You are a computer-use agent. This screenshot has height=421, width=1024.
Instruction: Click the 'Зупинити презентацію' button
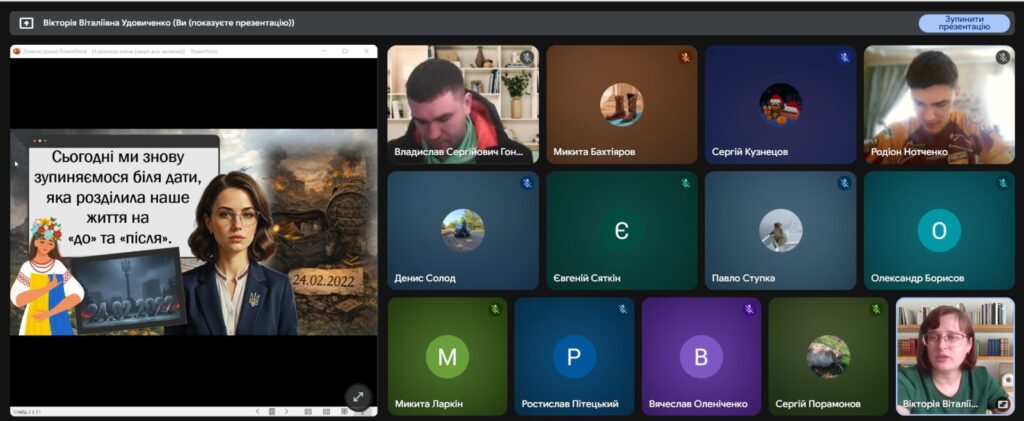[964, 23]
